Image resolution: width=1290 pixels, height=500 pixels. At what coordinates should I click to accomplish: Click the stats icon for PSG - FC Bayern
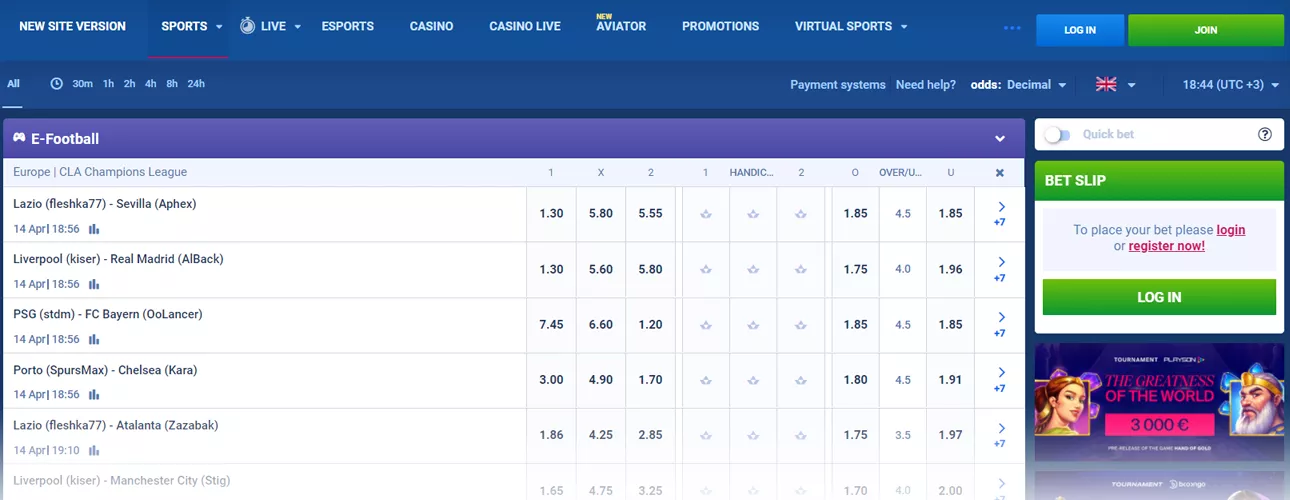coord(94,340)
